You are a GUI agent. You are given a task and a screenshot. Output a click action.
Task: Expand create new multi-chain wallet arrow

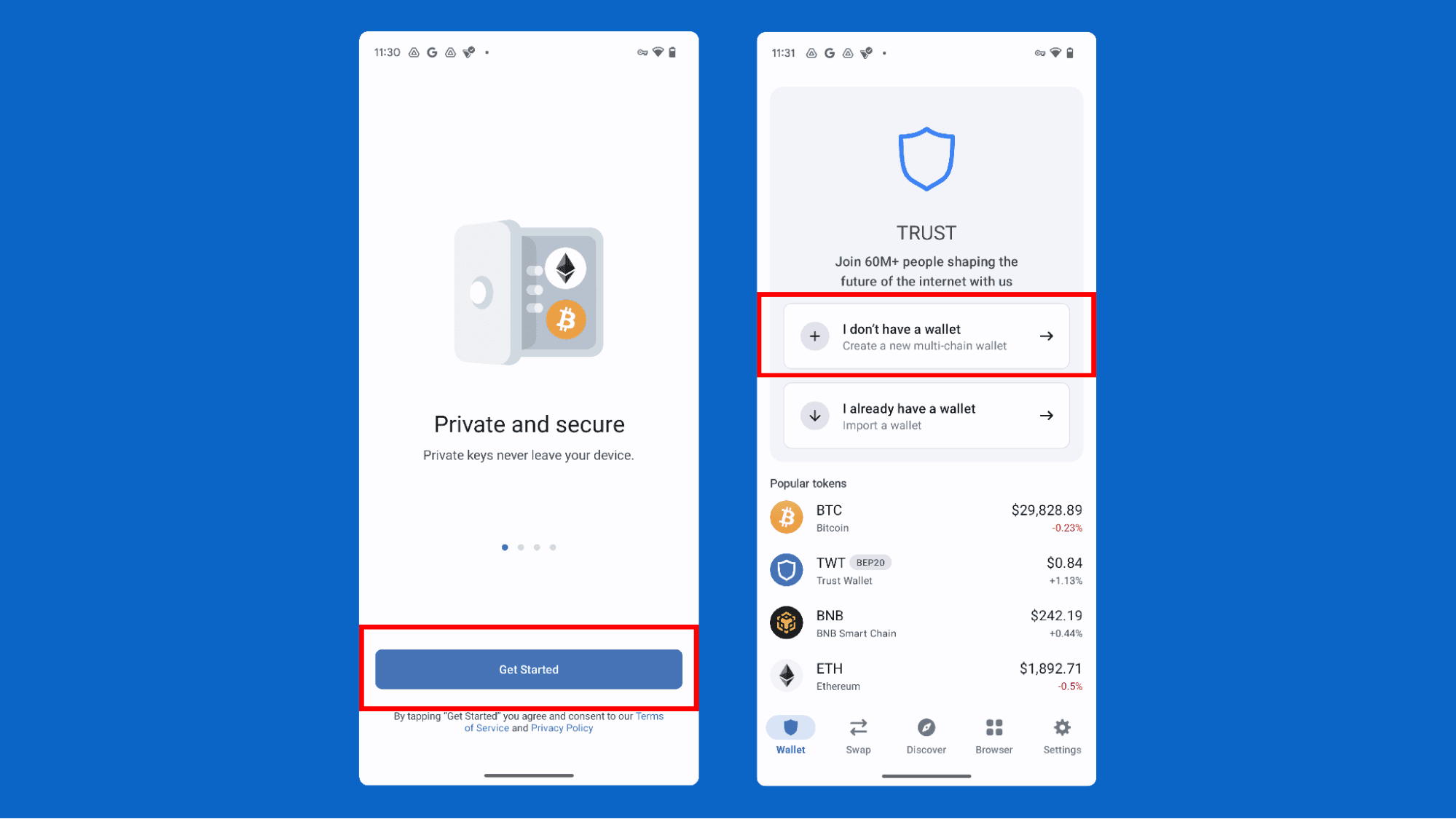click(1046, 336)
